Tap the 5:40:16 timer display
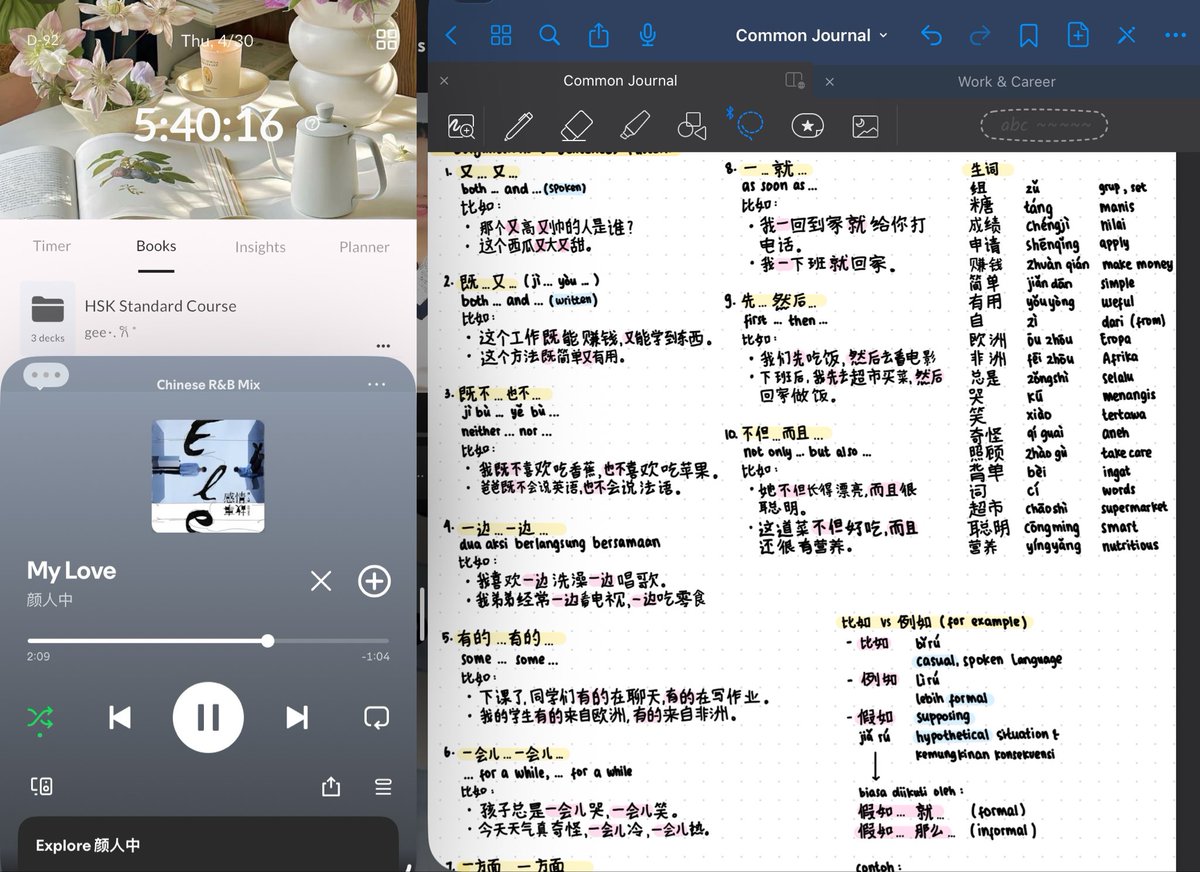Screen dimensions: 1200x872 click(x=209, y=126)
